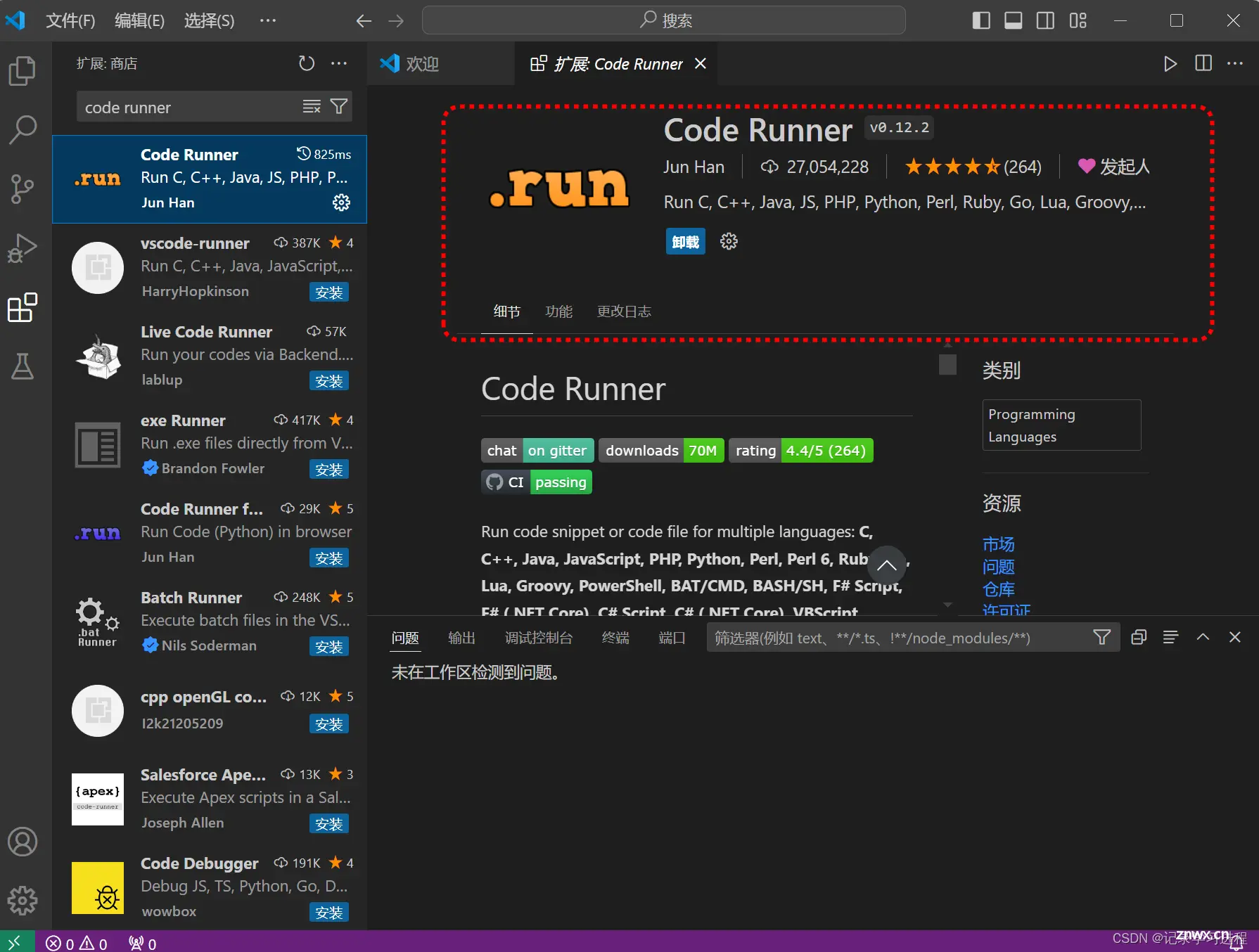
Task: Install the vscode-runner extension
Action: 329,292
